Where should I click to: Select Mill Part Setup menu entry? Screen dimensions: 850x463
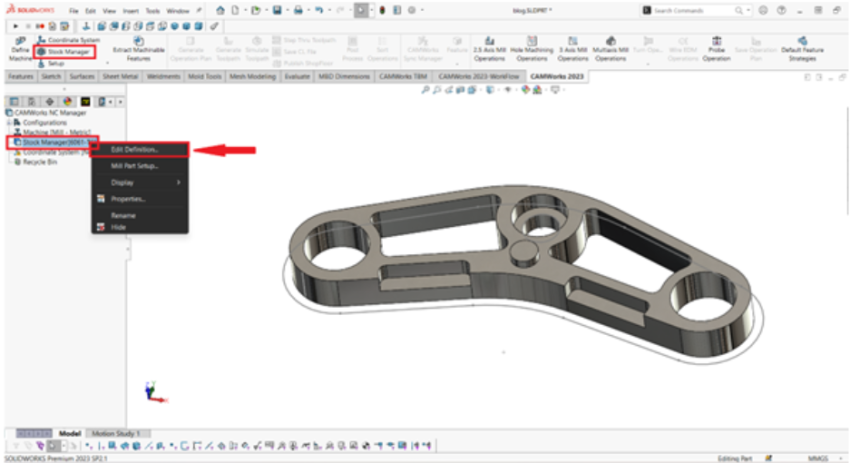point(134,166)
